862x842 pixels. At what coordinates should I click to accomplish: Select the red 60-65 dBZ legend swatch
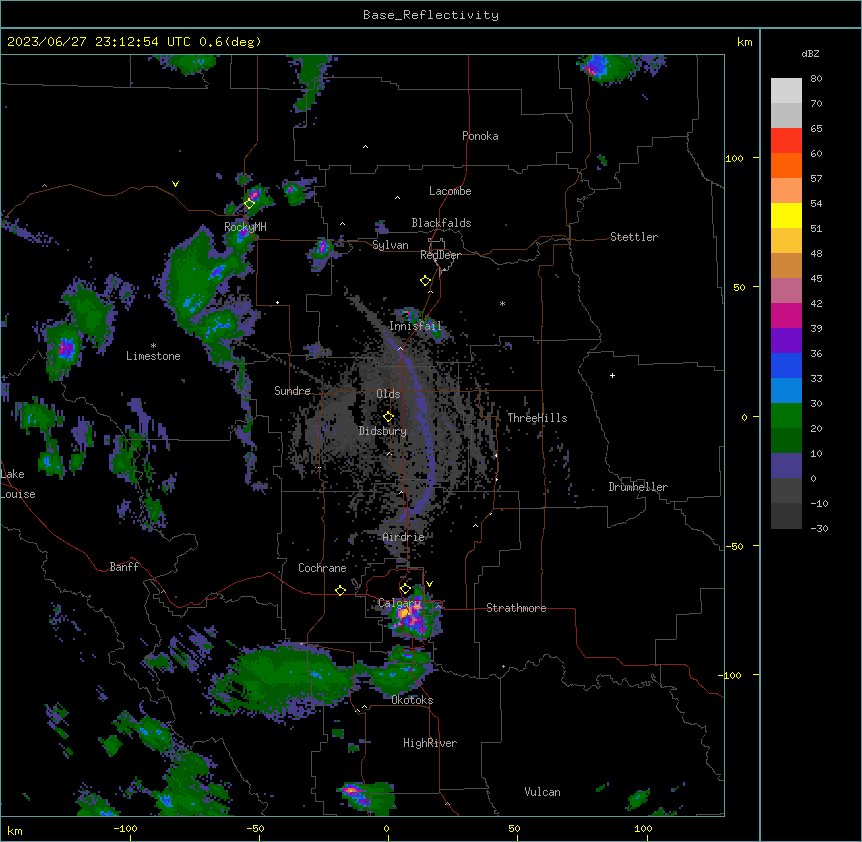click(x=786, y=141)
